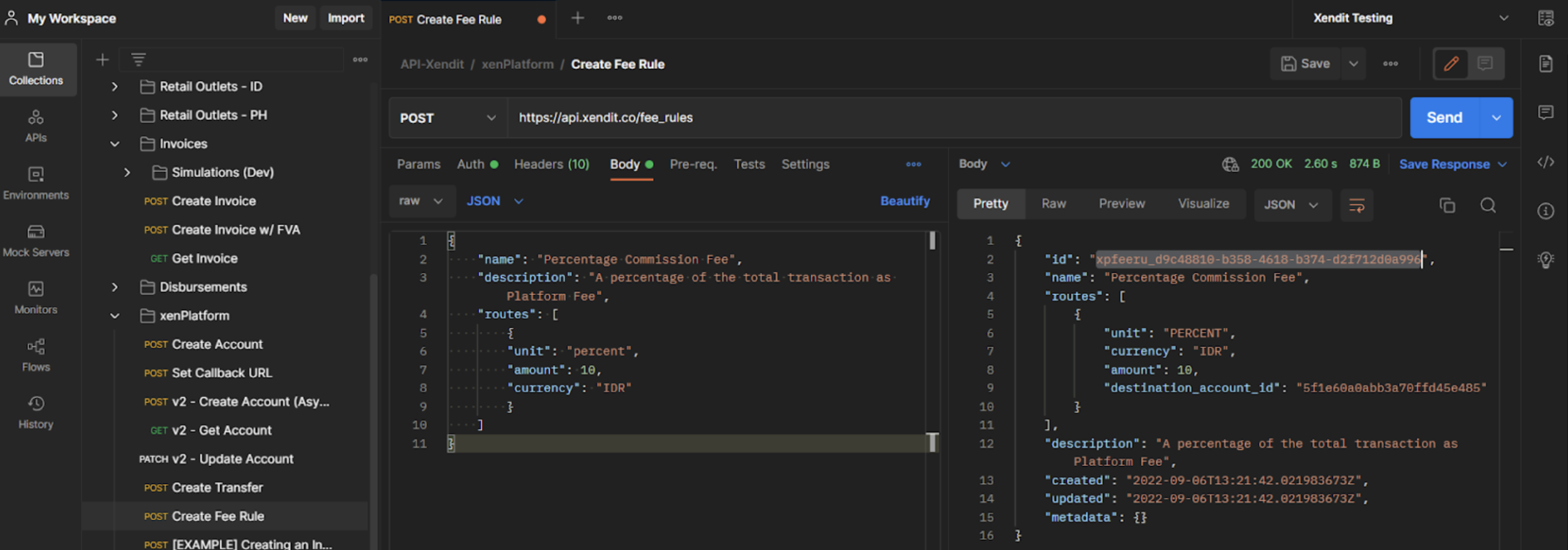This screenshot has width=1568, height=550.
Task: Open collections panel more options menu
Action: coord(360,60)
